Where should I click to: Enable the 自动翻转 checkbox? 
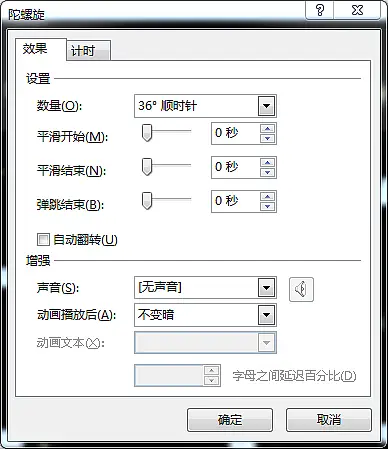[43, 239]
